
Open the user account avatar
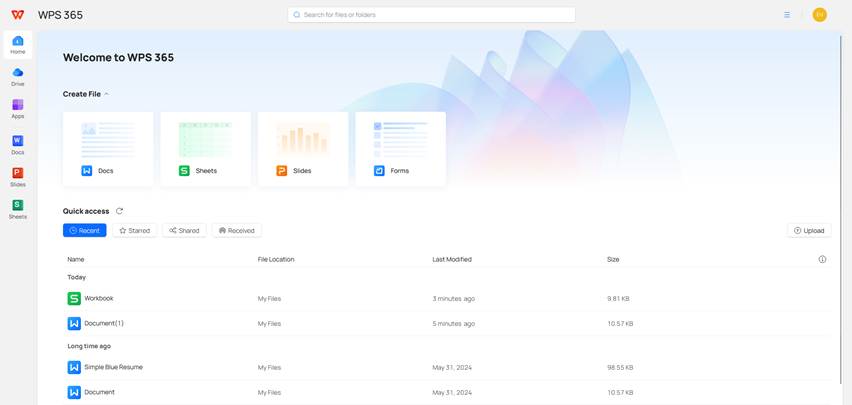(819, 15)
